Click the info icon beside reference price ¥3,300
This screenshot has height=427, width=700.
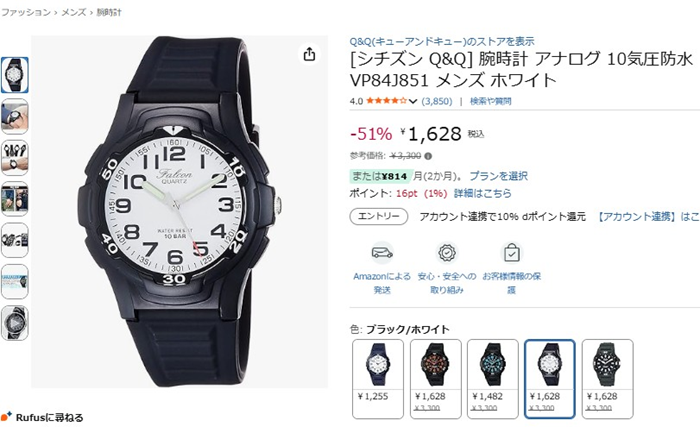(428, 156)
